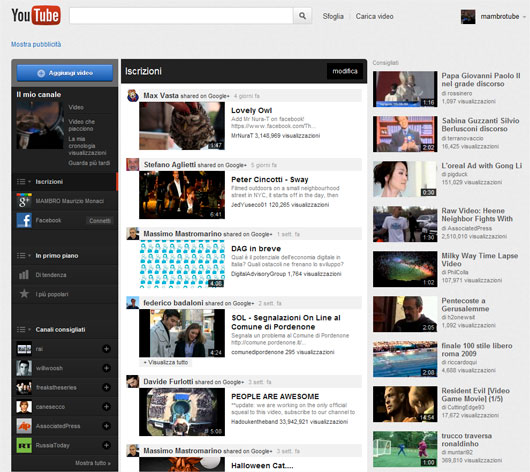The width and height of the screenshot is (530, 472).
Task: Open the account dropdown arrow beside mambrotube
Action: [x=524, y=17]
